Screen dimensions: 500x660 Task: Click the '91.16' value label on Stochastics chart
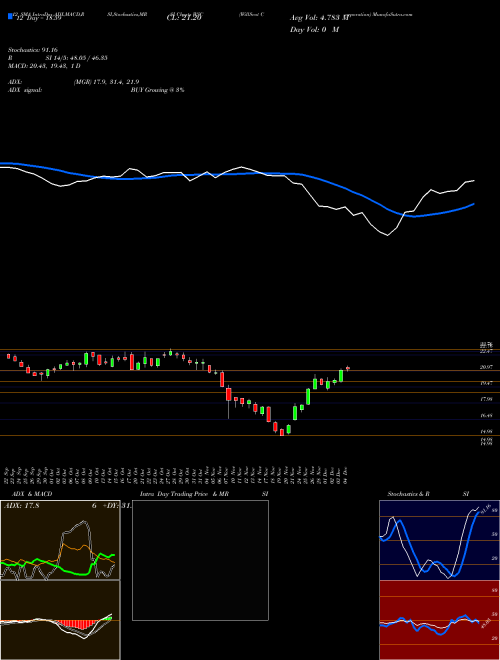click(484, 508)
